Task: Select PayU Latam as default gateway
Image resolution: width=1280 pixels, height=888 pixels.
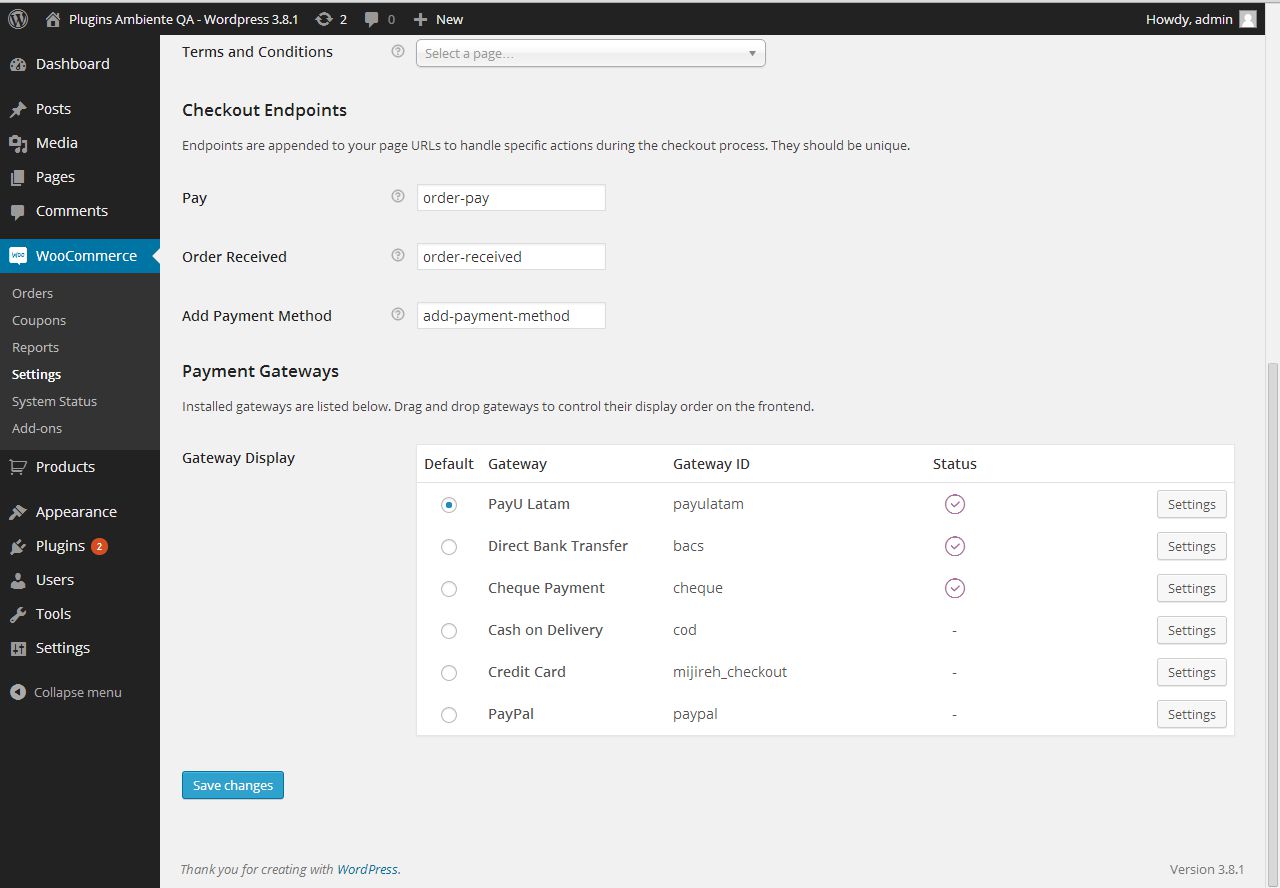Action: tap(449, 505)
